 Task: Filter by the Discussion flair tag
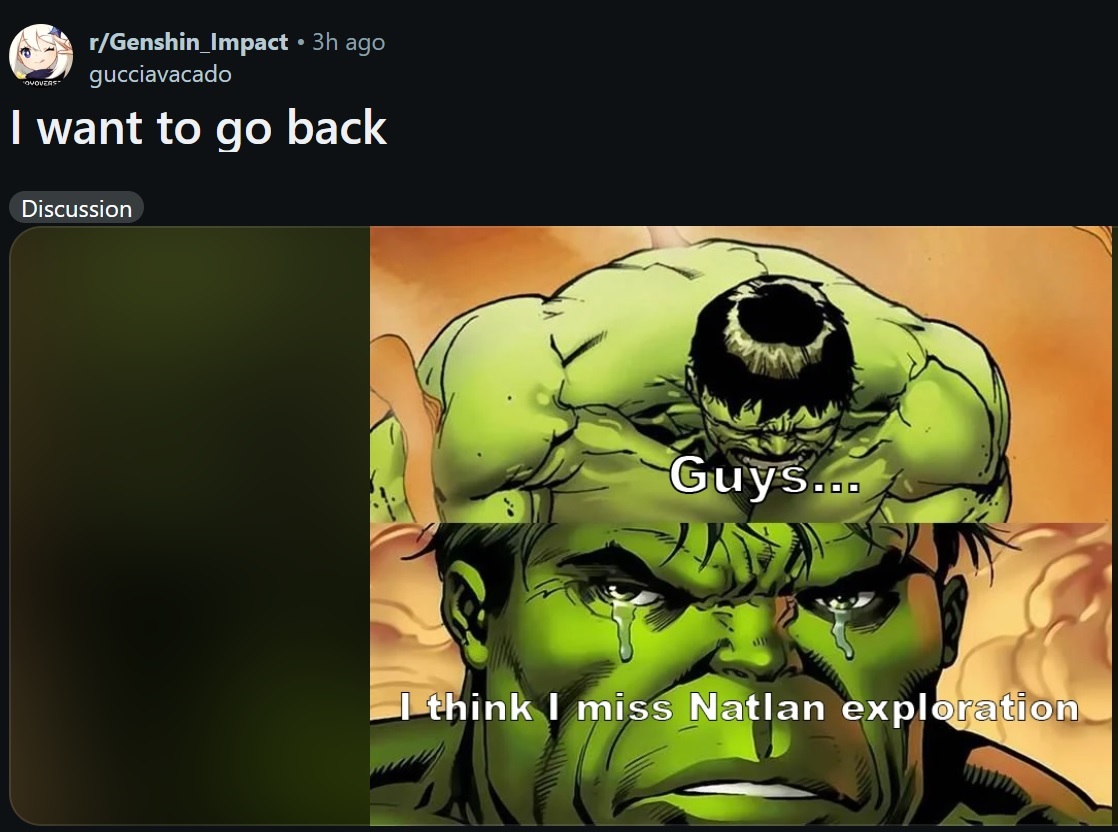click(x=76, y=208)
